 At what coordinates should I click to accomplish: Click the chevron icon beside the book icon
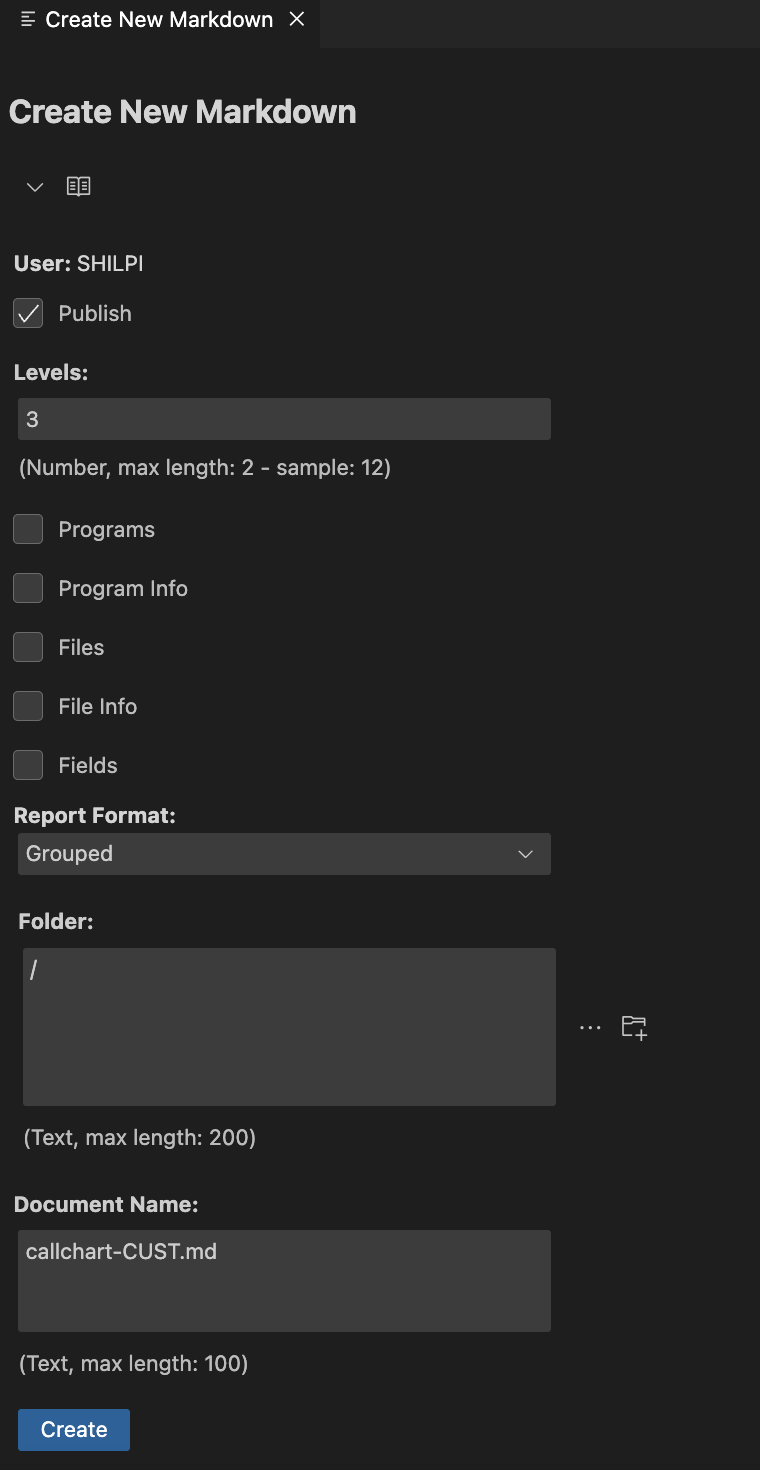[35, 187]
